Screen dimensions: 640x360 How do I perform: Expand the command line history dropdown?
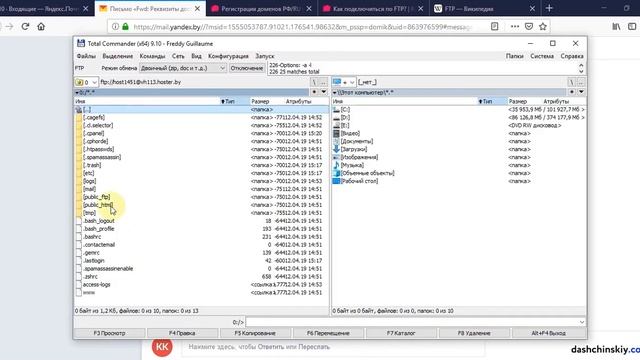point(582,322)
